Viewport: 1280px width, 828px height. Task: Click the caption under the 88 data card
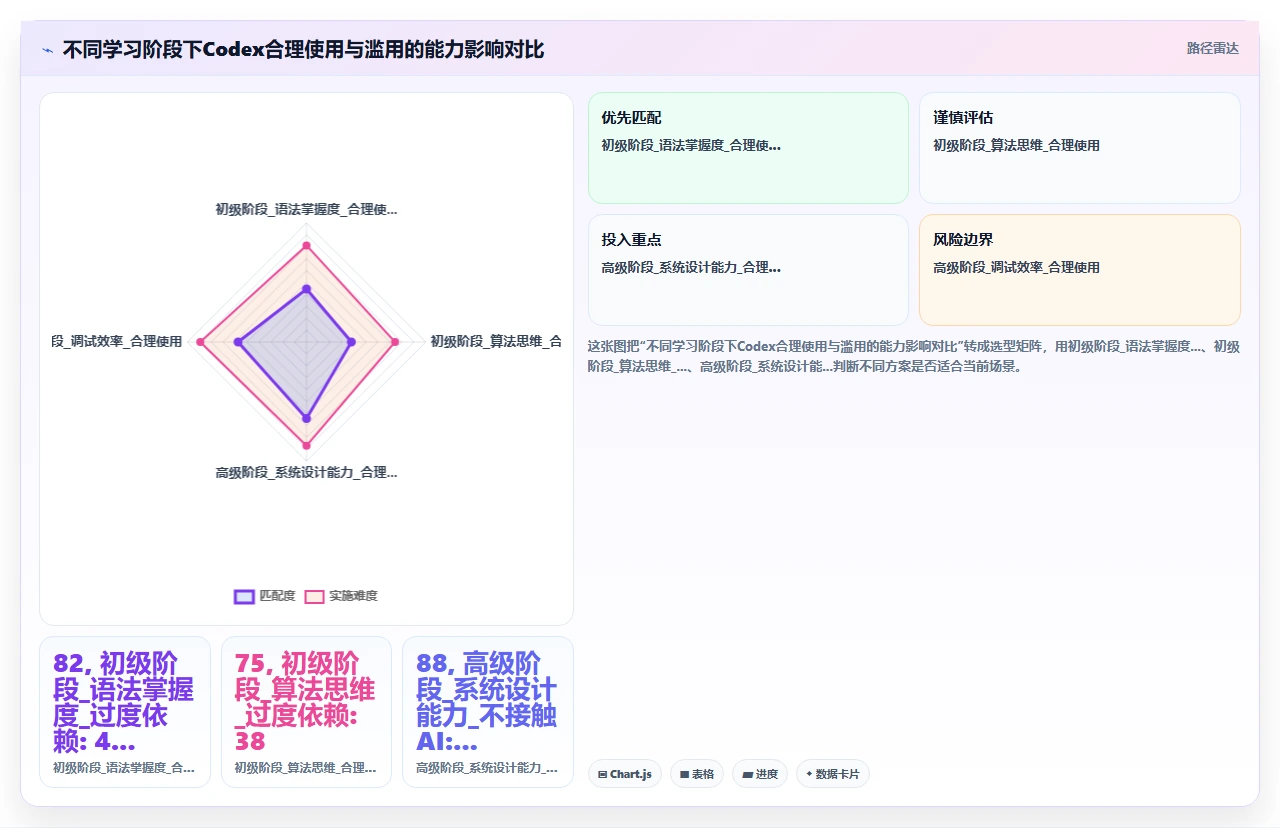(x=487, y=767)
